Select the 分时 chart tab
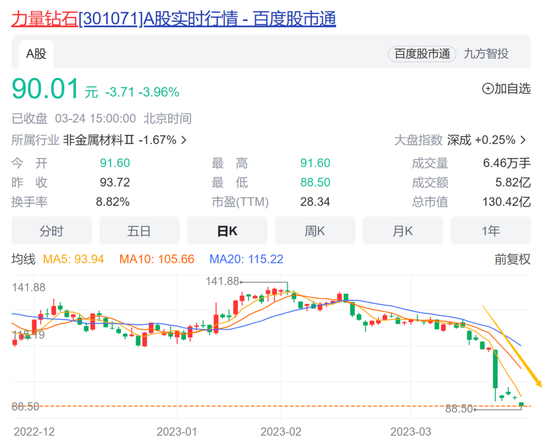Screen dimensions: 550x441 click(52, 231)
